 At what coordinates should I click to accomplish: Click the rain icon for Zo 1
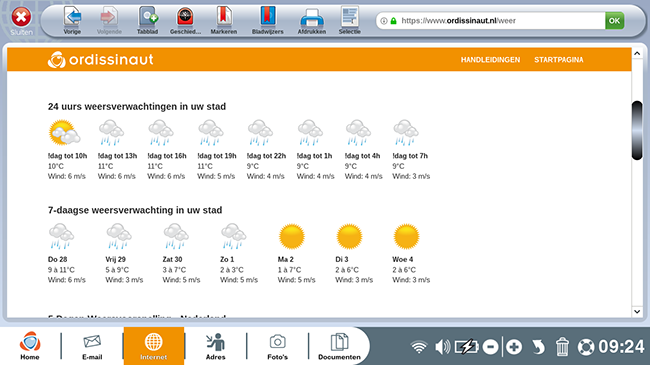click(233, 236)
